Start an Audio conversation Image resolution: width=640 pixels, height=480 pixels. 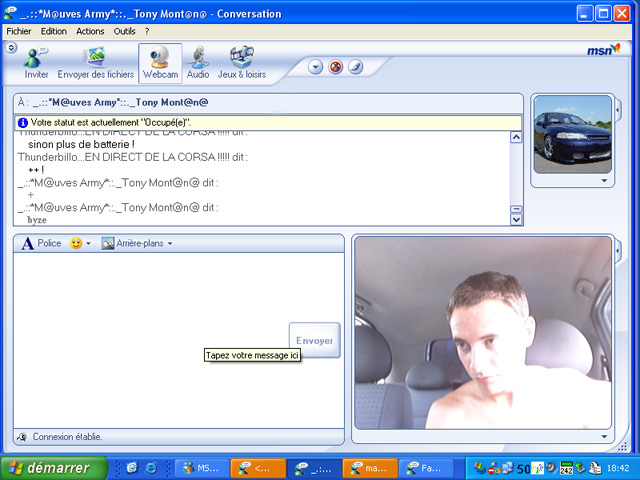198,62
